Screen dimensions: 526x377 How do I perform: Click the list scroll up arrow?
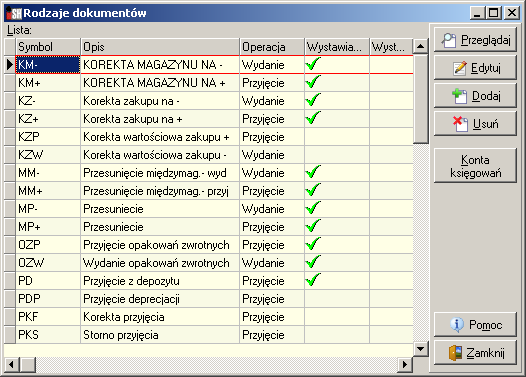[x=421, y=46]
